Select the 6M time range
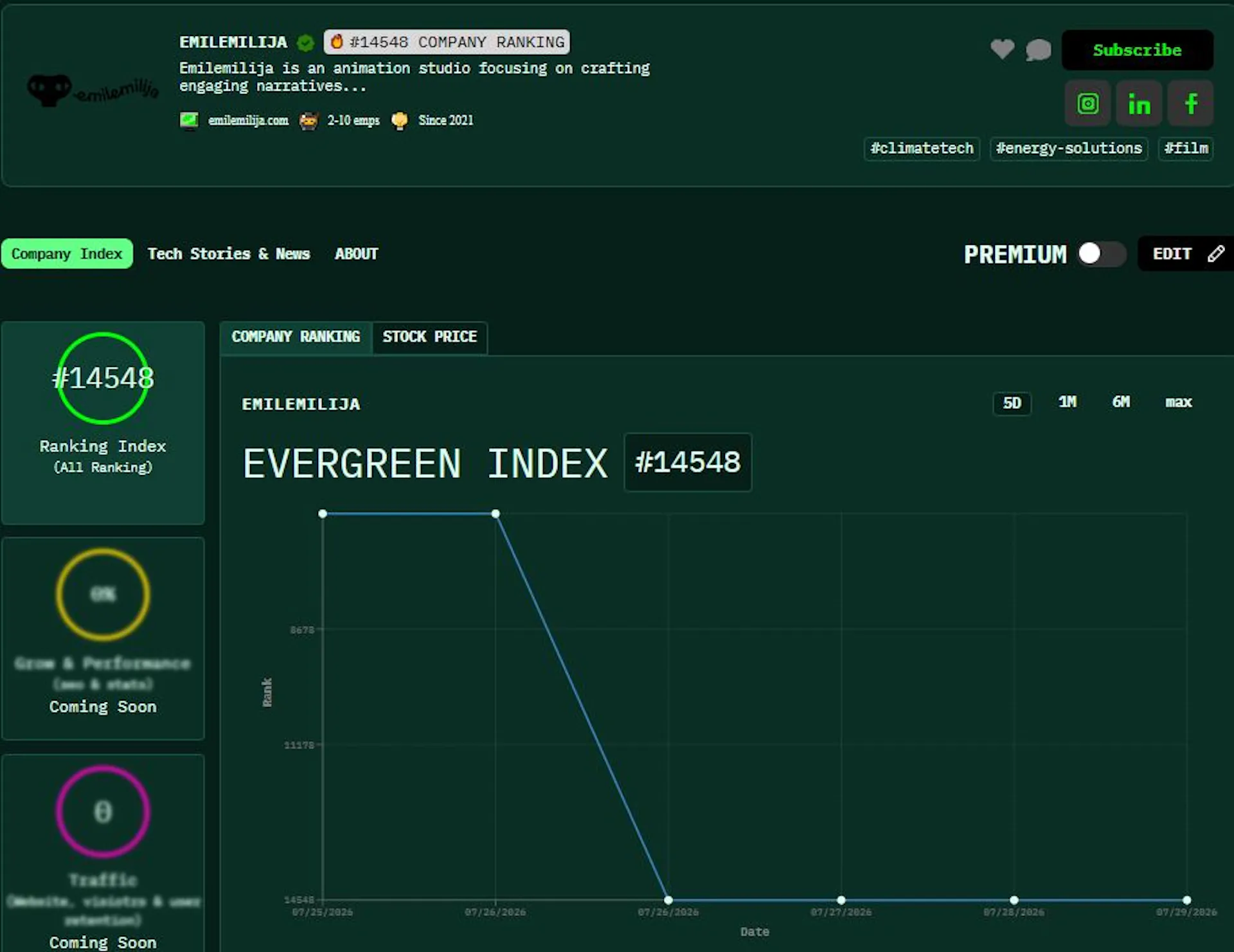Screen dimensions: 1234x952 [x=1121, y=402]
